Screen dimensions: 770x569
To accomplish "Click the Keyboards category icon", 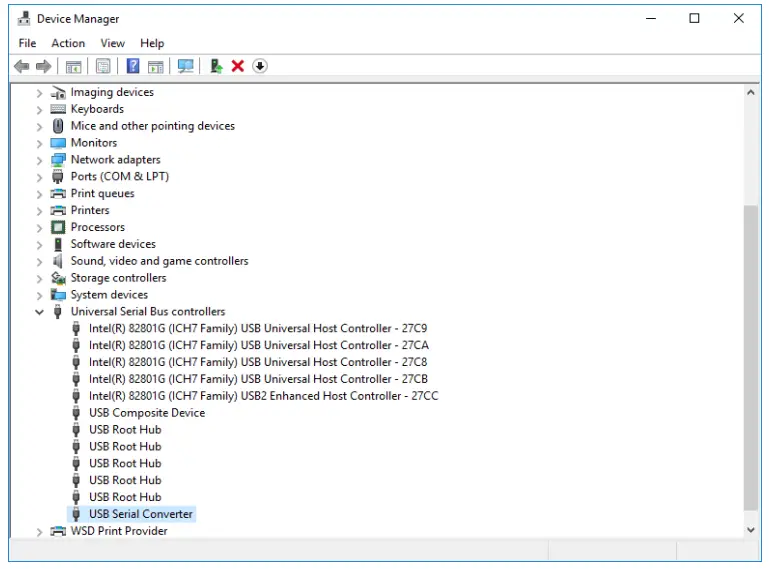I will [x=58, y=109].
